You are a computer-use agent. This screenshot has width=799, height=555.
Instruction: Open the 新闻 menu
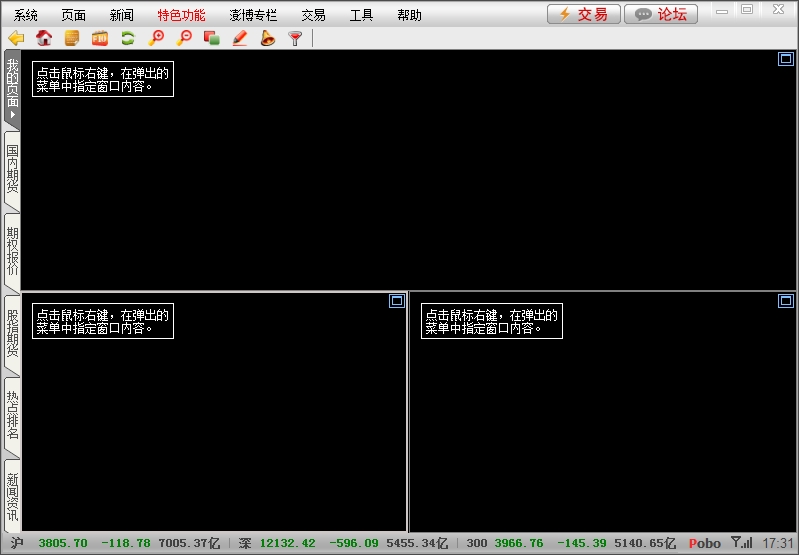point(121,15)
